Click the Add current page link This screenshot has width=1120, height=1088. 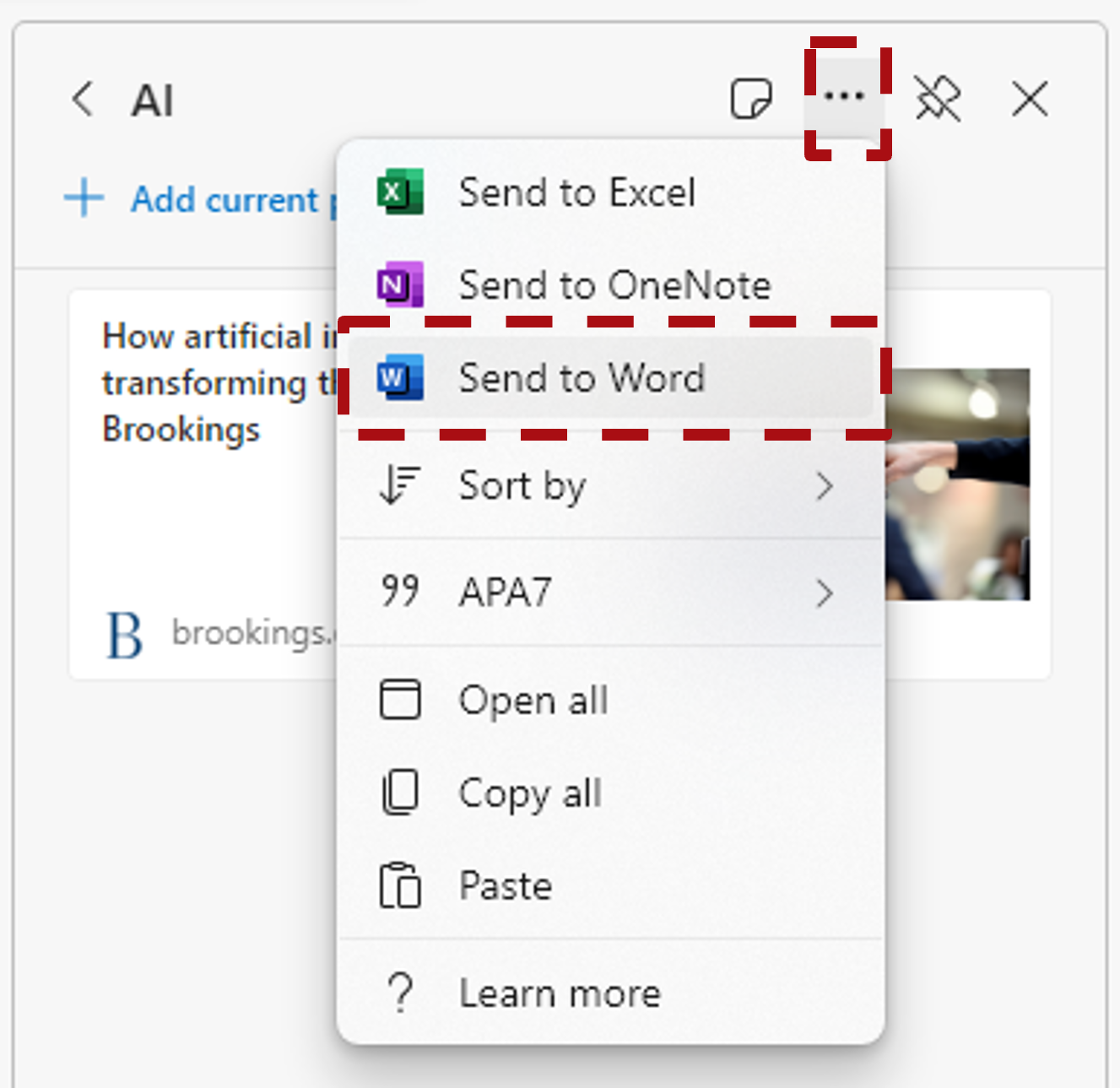click(233, 200)
